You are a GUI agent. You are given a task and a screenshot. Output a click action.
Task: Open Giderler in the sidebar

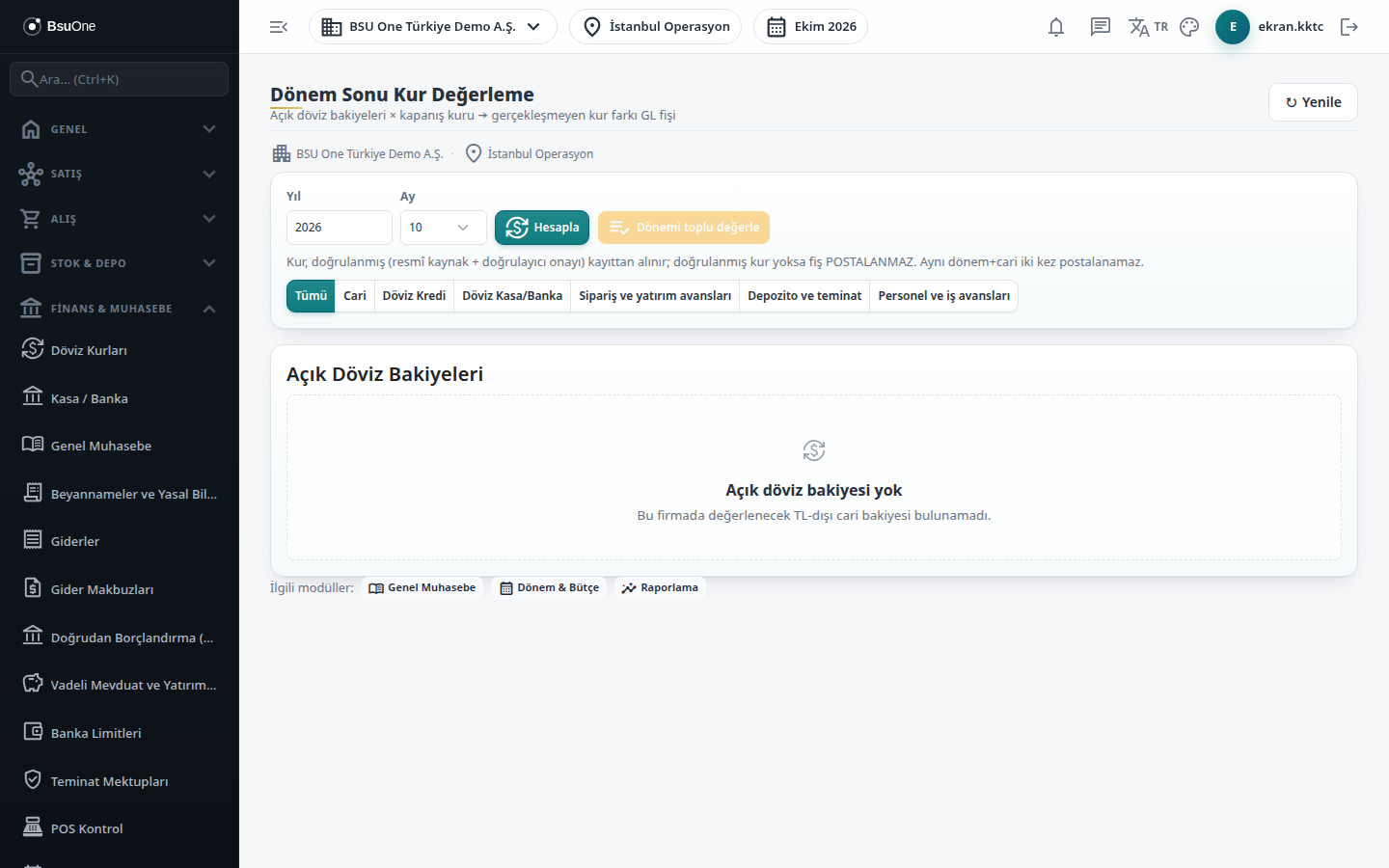(120, 541)
